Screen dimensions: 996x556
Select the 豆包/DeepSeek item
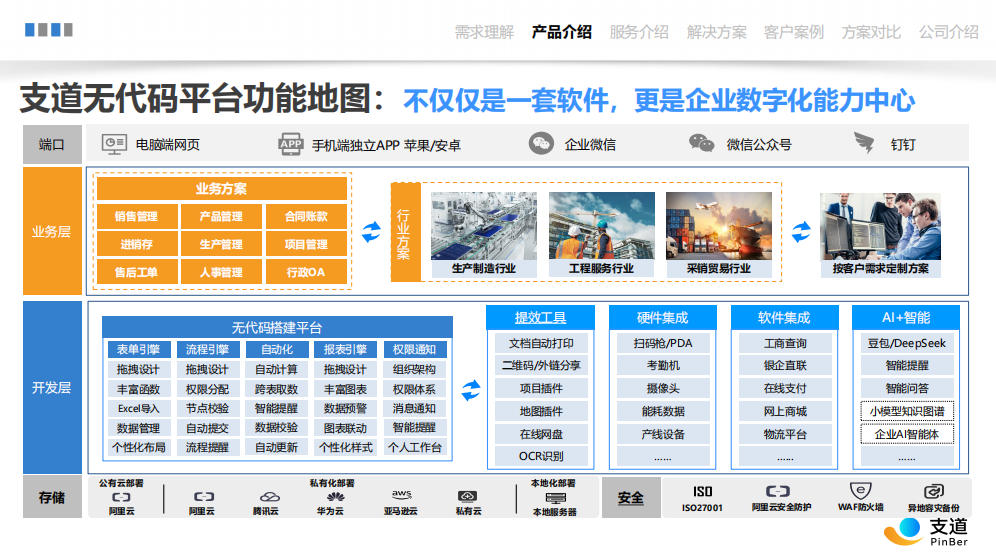pos(906,343)
